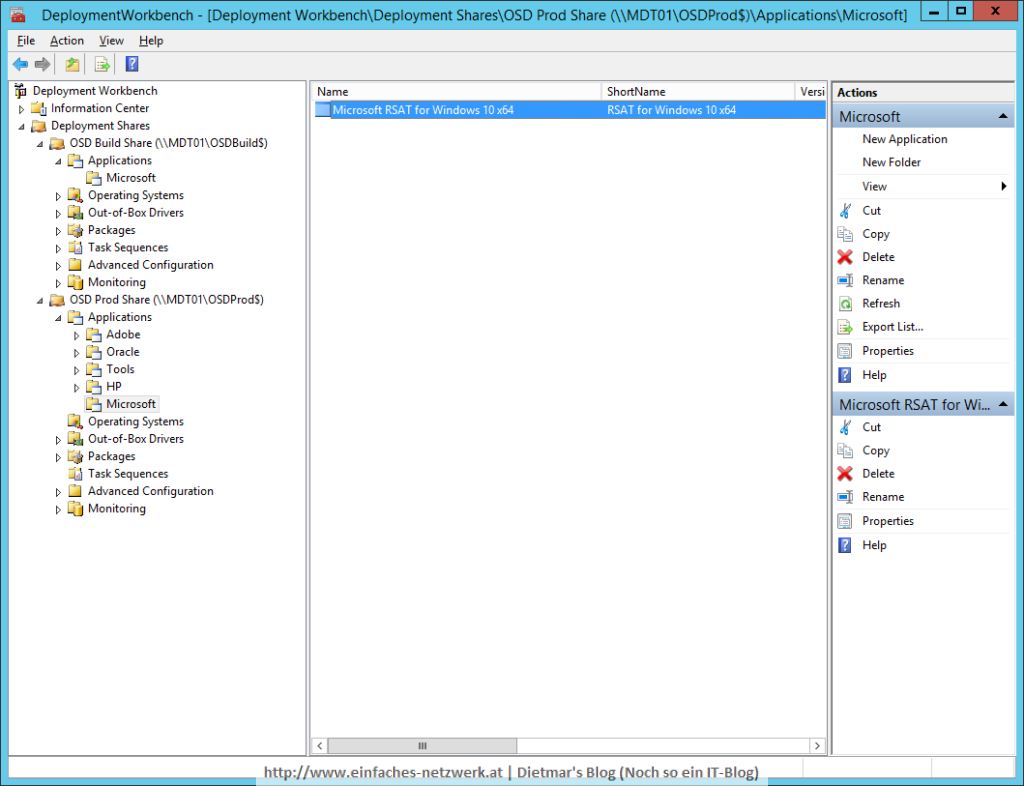Click red Delete X under Microsoft actions
Screen dimensions: 1024x786
click(x=845, y=257)
